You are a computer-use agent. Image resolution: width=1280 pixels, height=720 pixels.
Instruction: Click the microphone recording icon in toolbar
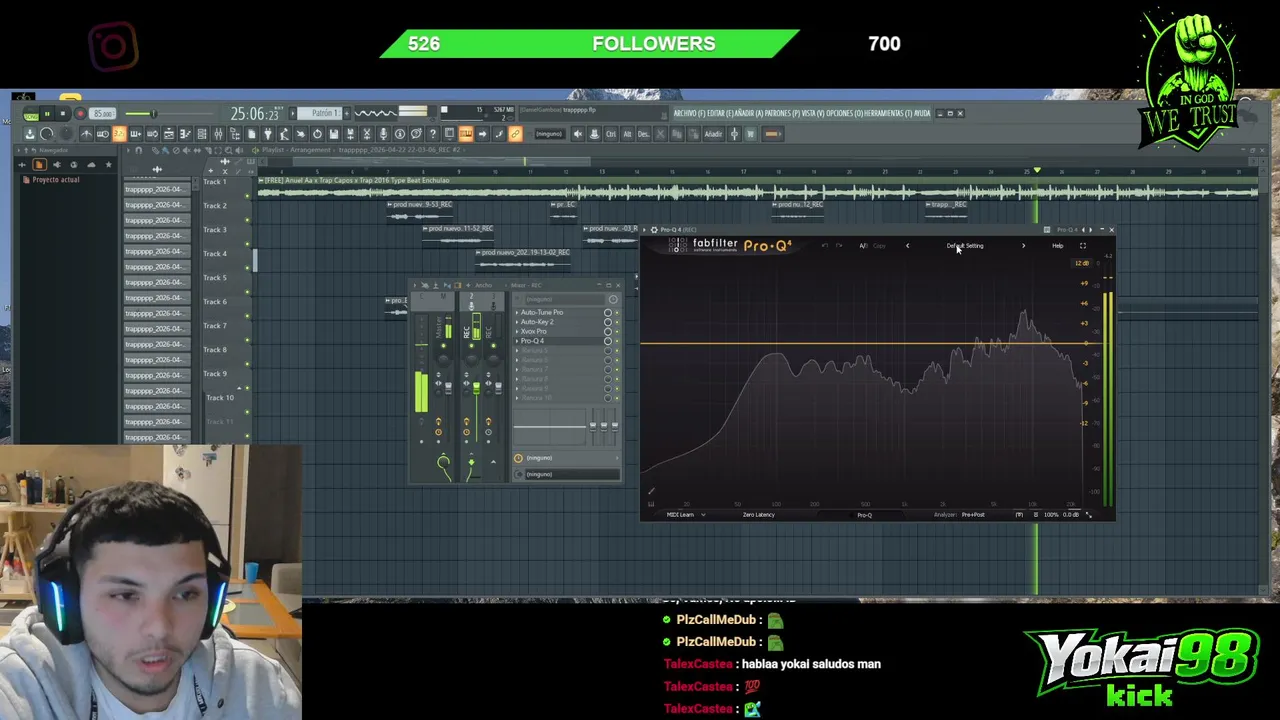tap(383, 134)
